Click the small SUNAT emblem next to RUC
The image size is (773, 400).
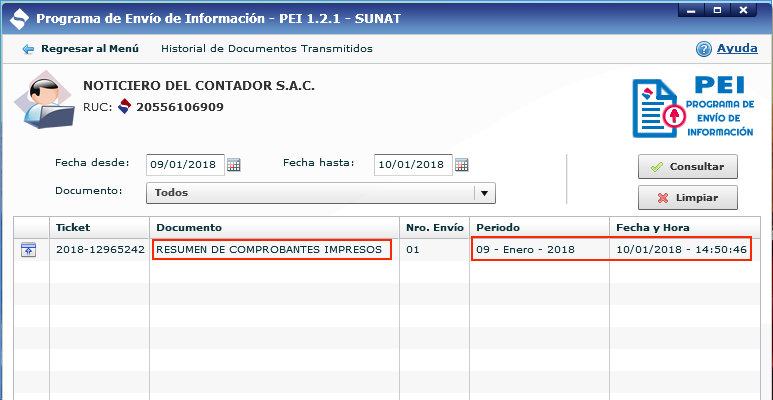(x=125, y=107)
